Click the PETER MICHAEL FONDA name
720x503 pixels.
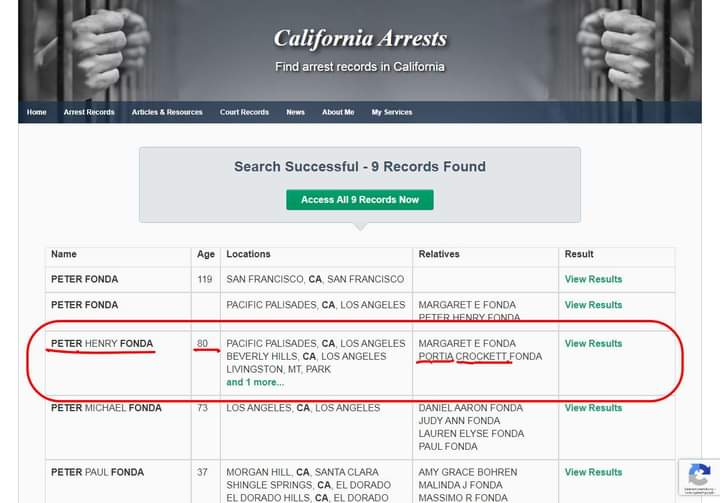click(x=107, y=408)
